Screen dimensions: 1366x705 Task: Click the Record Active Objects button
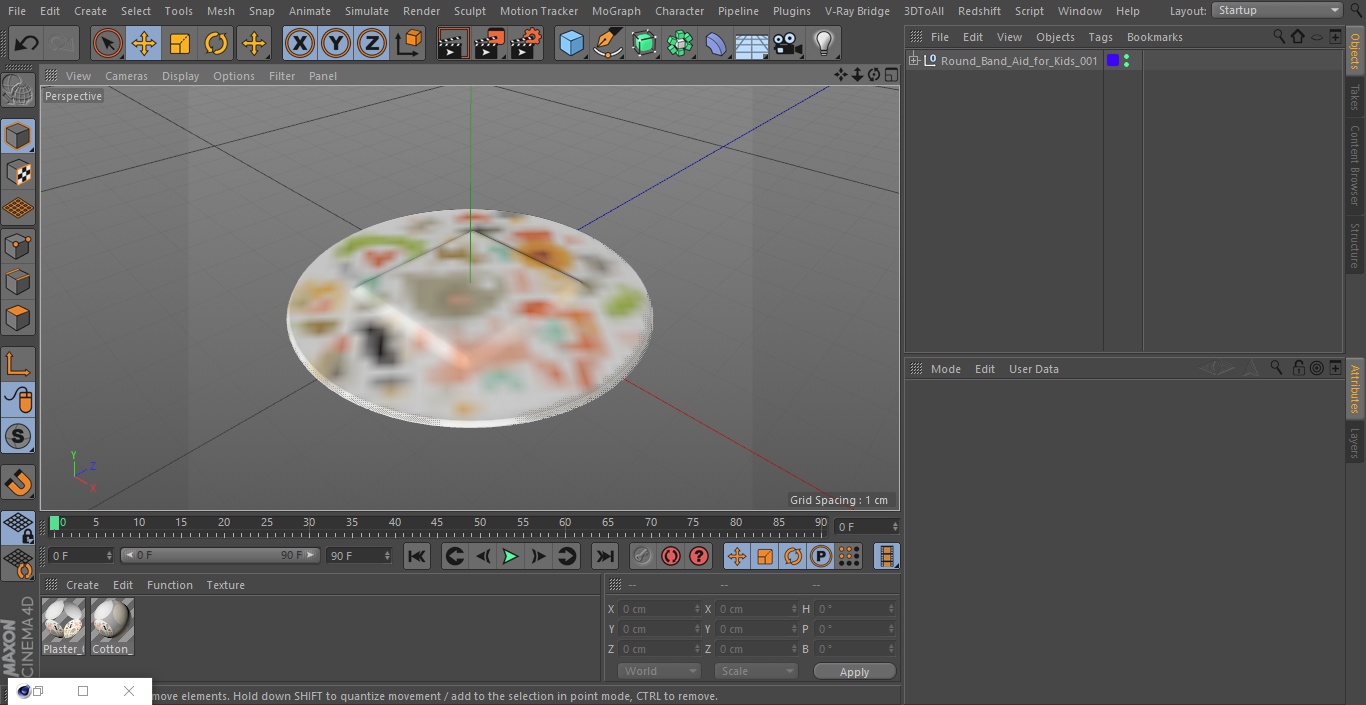(643, 556)
